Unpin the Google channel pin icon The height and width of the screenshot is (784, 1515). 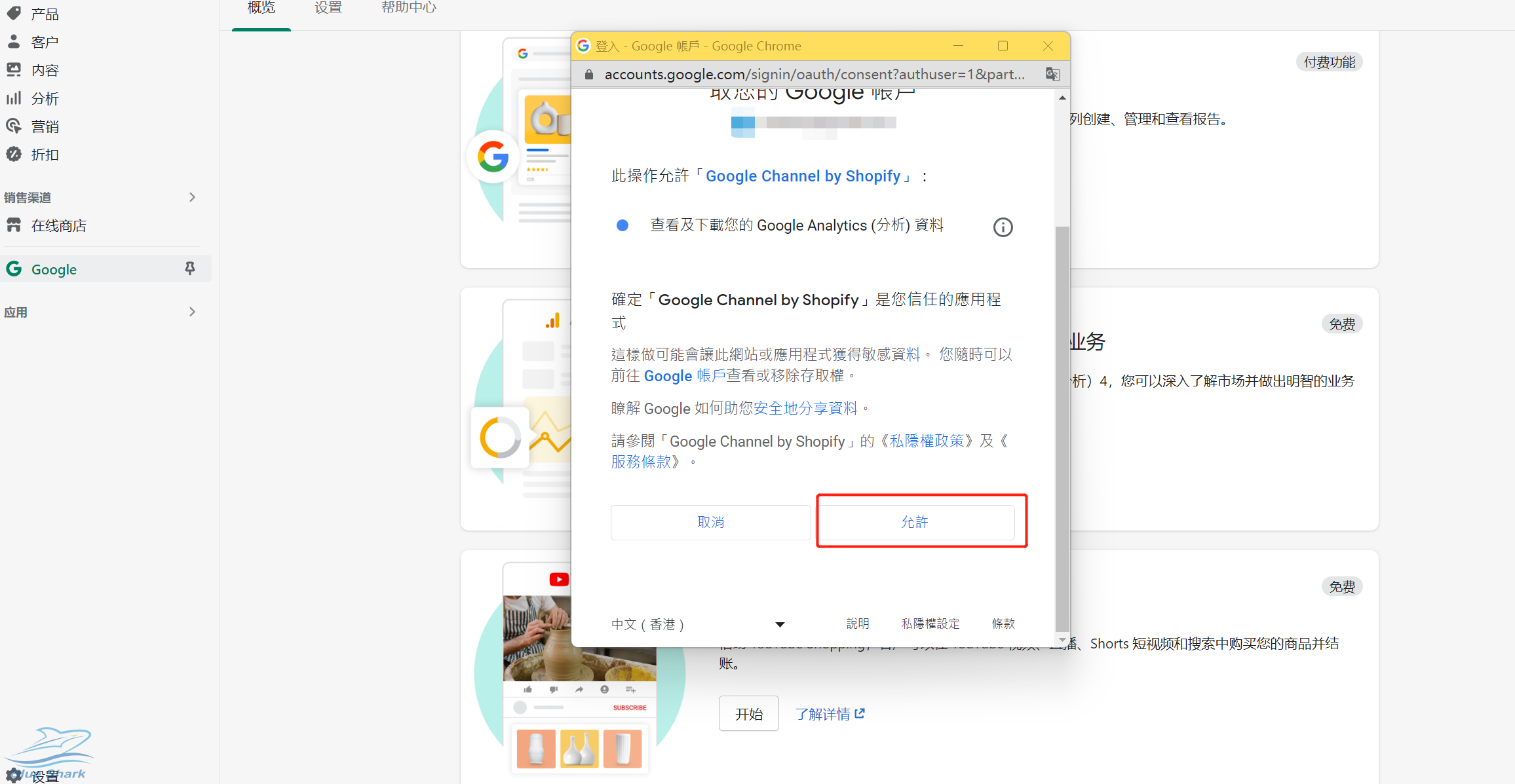190,268
